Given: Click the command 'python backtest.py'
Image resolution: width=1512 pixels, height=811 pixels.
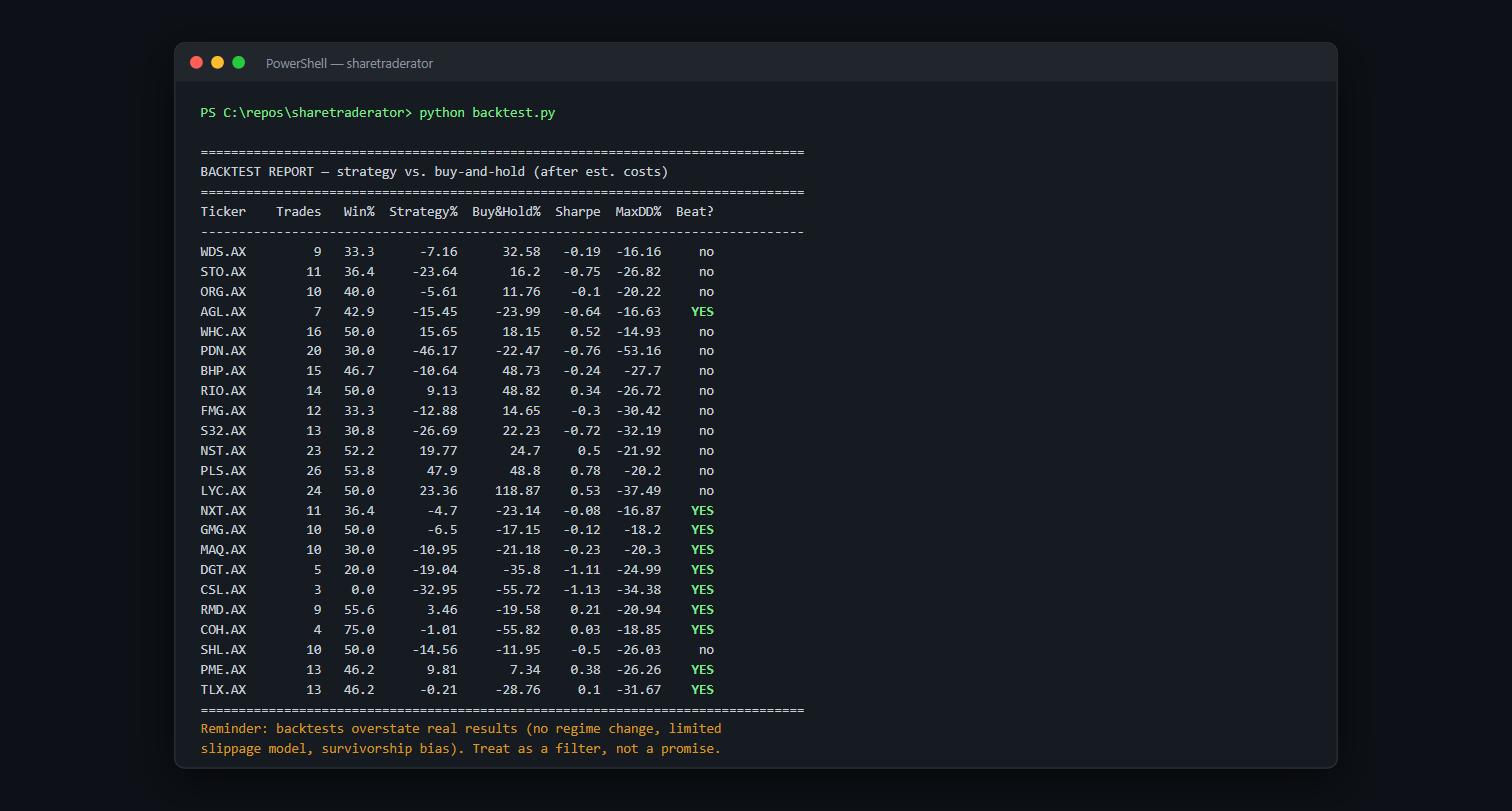Looking at the screenshot, I should (x=487, y=112).
